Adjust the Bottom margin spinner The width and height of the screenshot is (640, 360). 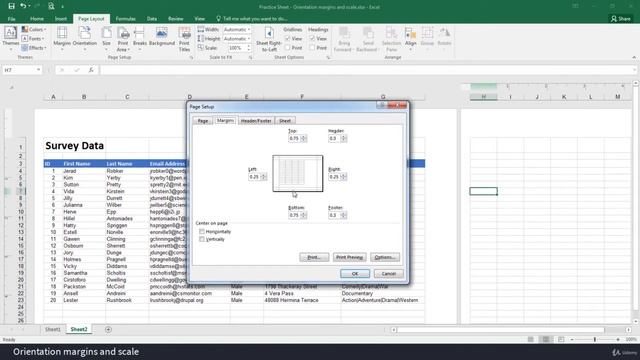303,215
